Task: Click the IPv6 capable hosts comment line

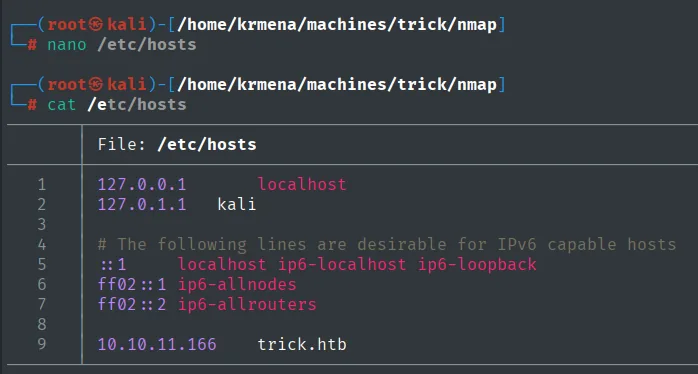Action: tap(387, 244)
